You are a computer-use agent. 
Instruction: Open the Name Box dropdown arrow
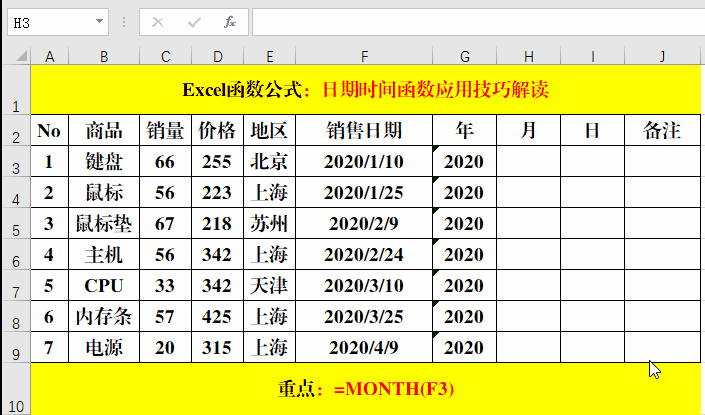tap(99, 21)
